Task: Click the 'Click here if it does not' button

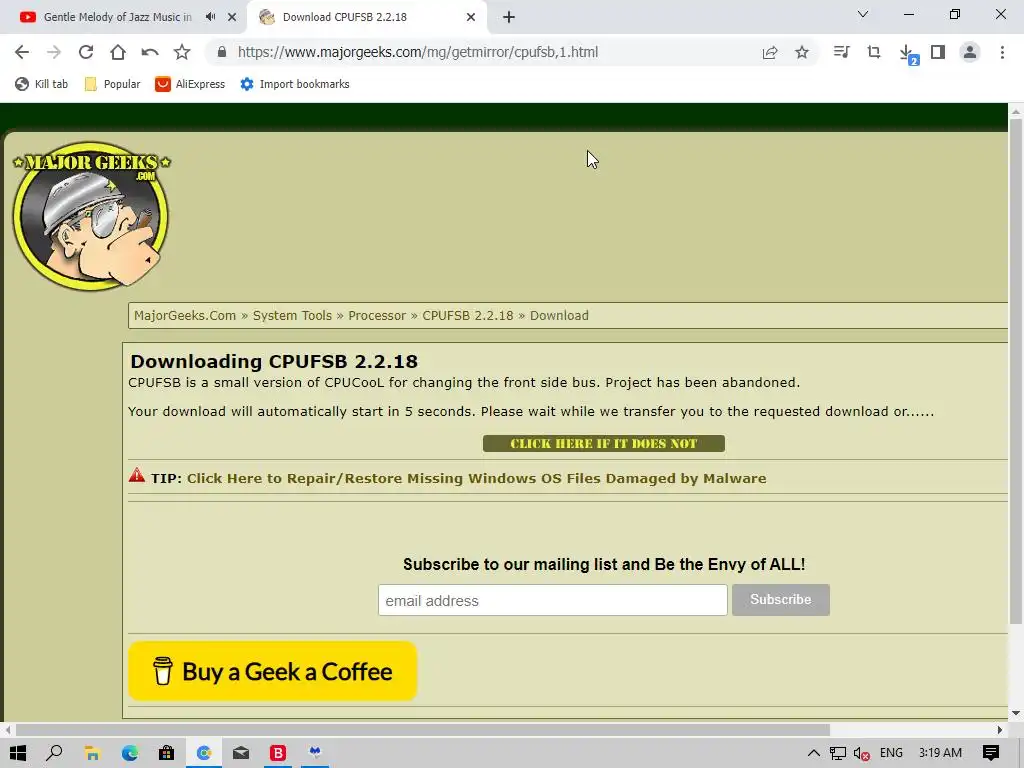Action: click(x=603, y=443)
